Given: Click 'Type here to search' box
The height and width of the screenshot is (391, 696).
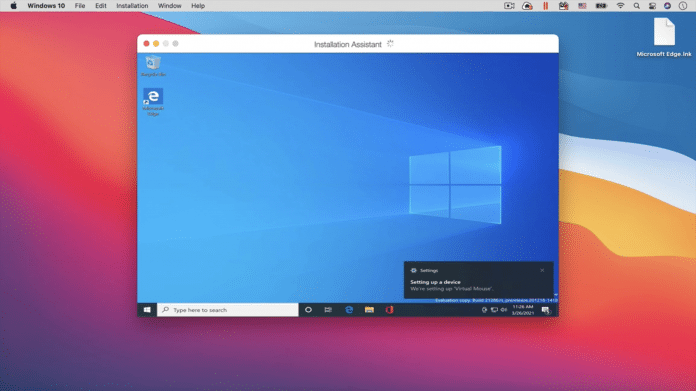Looking at the screenshot, I should (x=228, y=310).
